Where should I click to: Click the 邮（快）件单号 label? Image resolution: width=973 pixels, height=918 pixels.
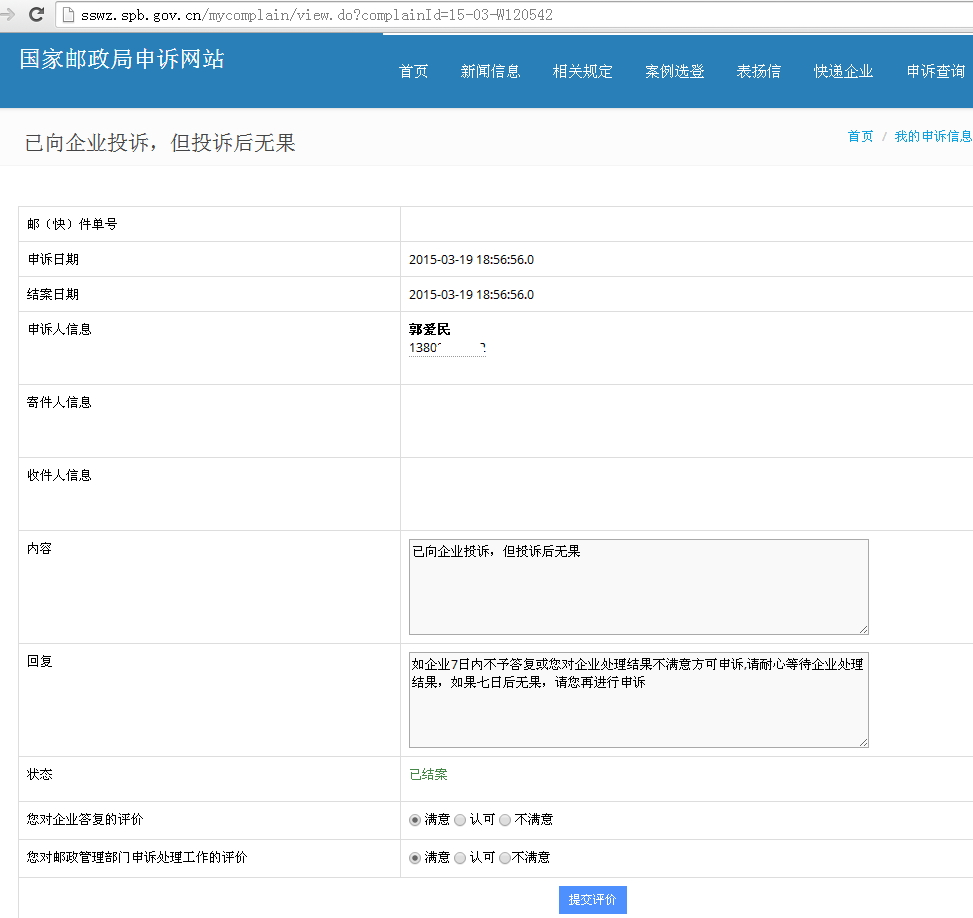click(x=72, y=224)
